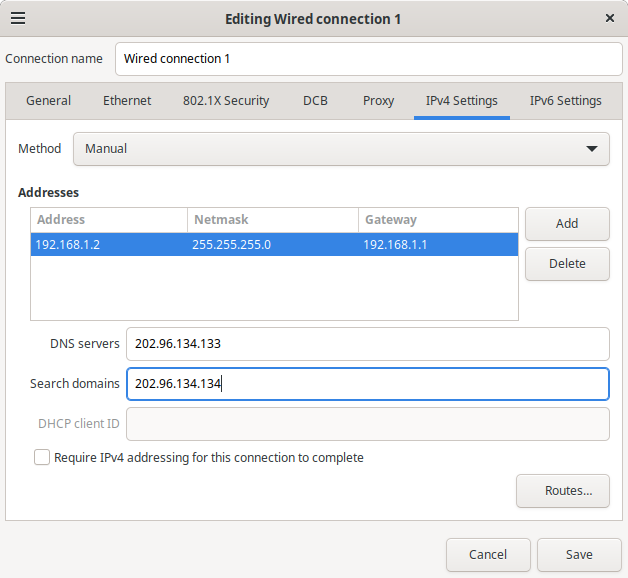
Task: Open the IPv6 Settings tab
Action: pos(565,100)
